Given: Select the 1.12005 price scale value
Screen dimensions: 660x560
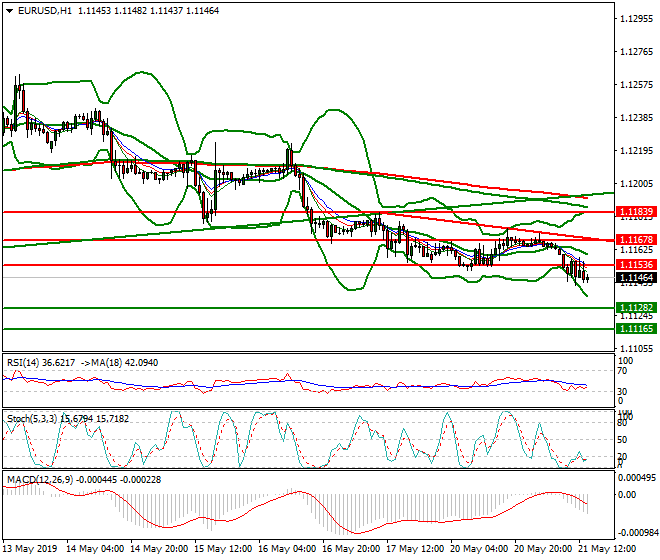Looking at the screenshot, I should click(637, 184).
